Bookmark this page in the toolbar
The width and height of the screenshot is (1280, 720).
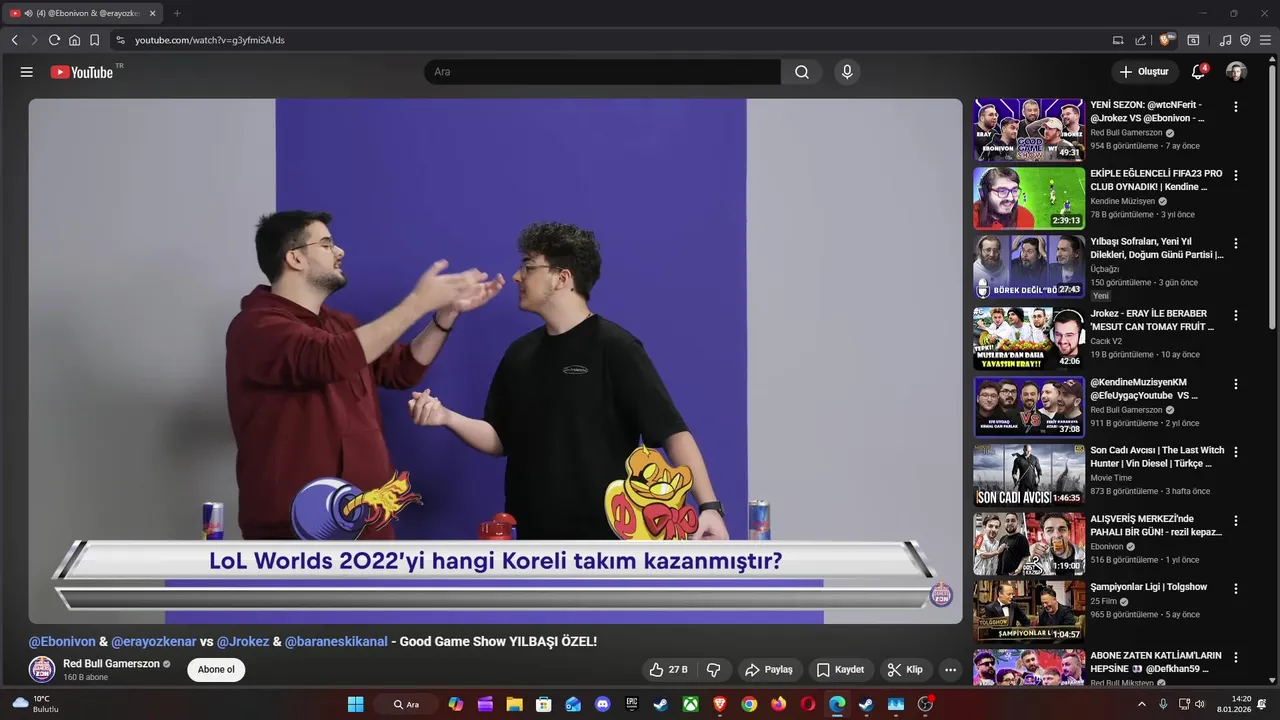94,40
